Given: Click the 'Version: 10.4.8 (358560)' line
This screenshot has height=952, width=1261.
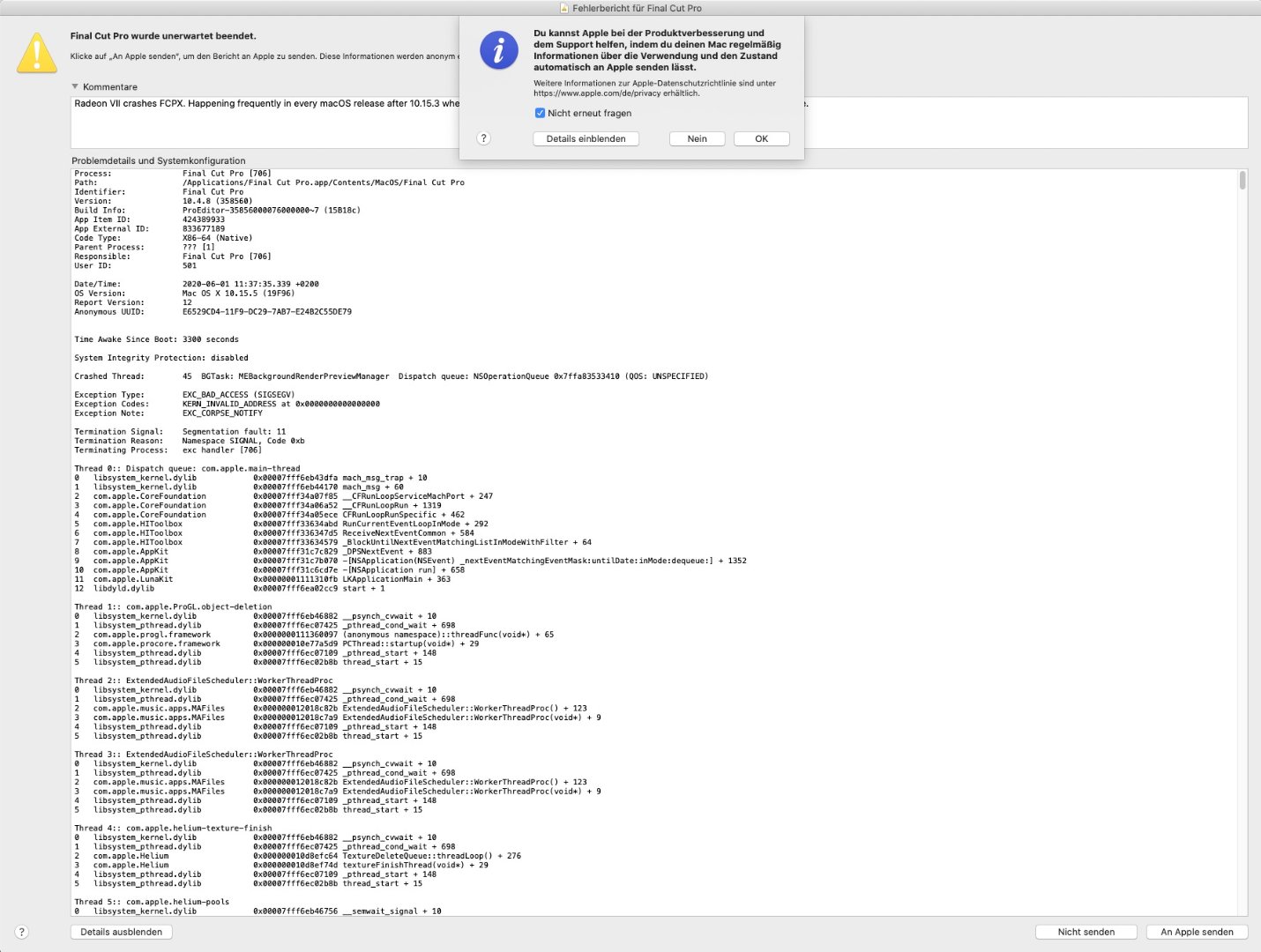Looking at the screenshot, I should click(x=163, y=201).
